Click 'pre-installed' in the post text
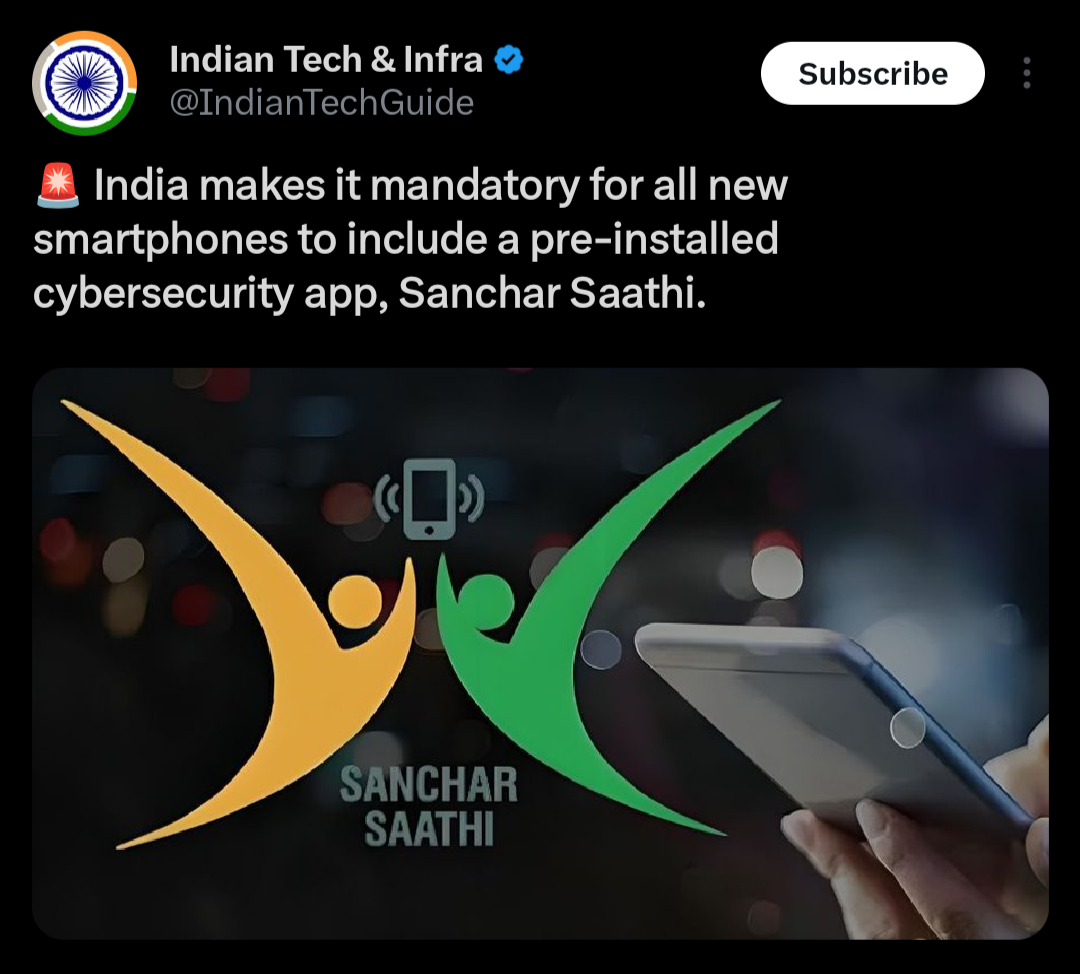 click(x=654, y=240)
